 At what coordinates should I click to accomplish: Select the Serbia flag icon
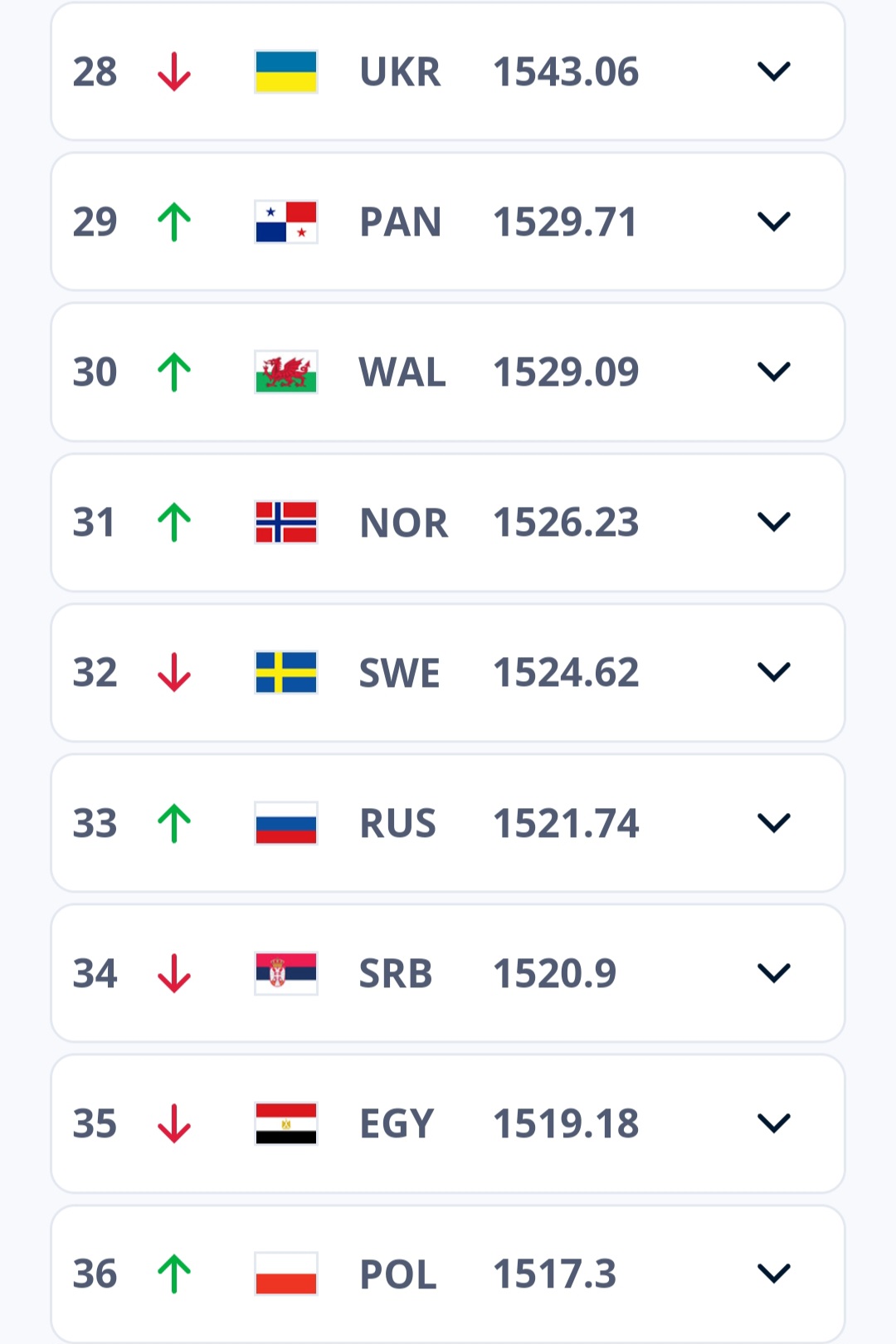[x=286, y=973]
